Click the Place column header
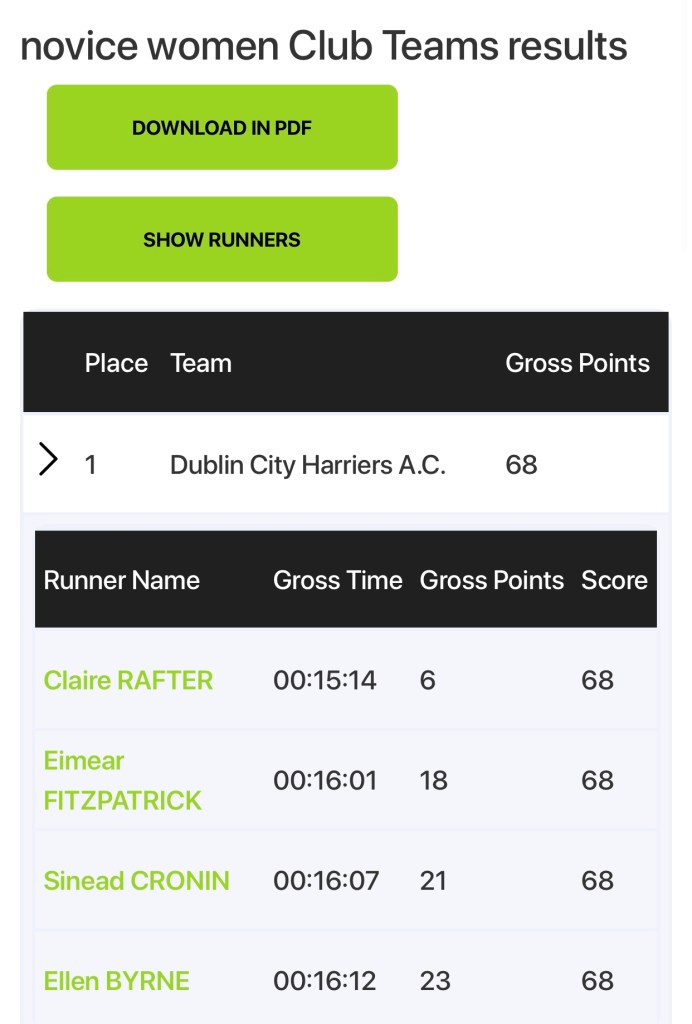The height and width of the screenshot is (1024, 692). [x=116, y=363]
